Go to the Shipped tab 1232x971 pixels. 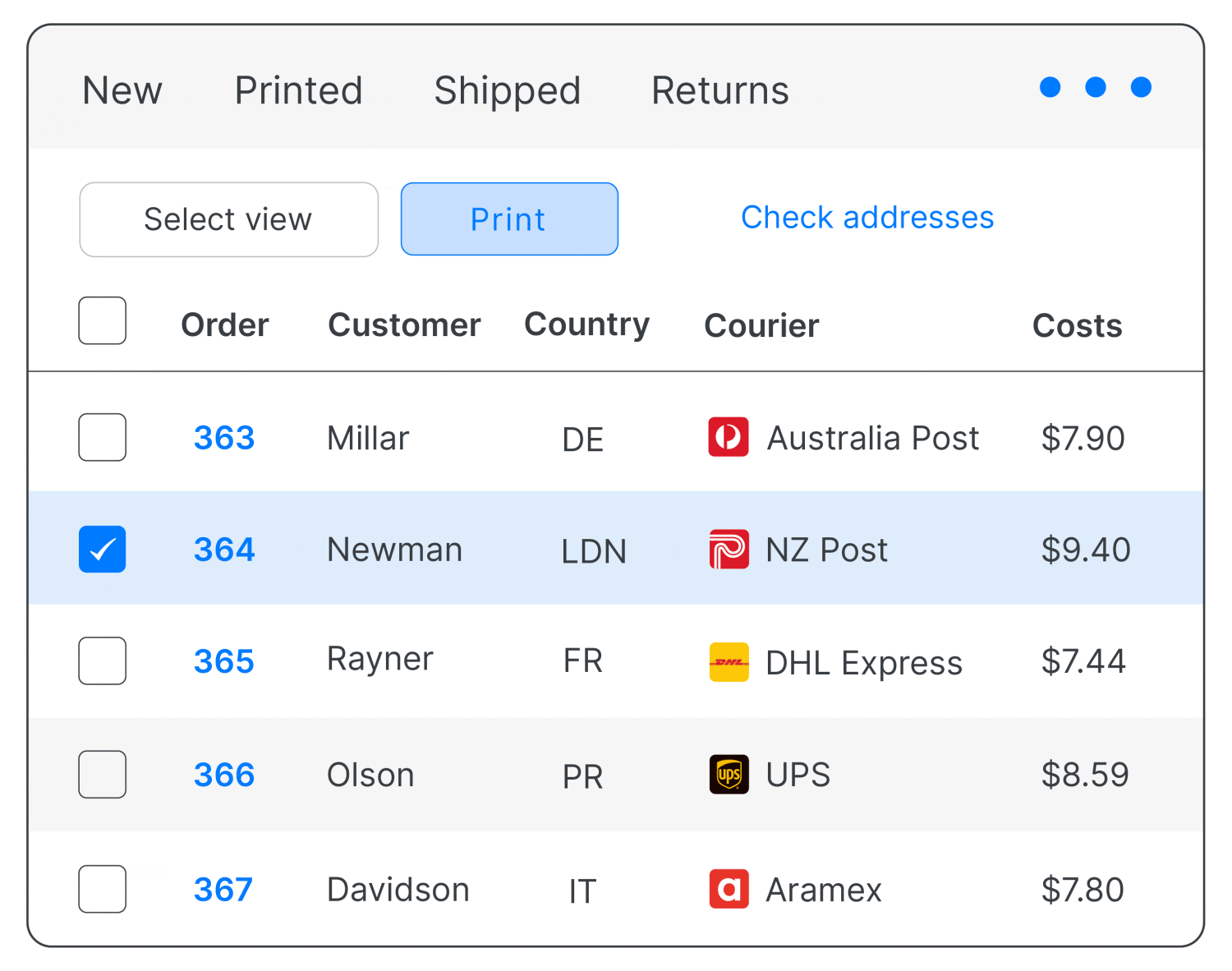(507, 90)
